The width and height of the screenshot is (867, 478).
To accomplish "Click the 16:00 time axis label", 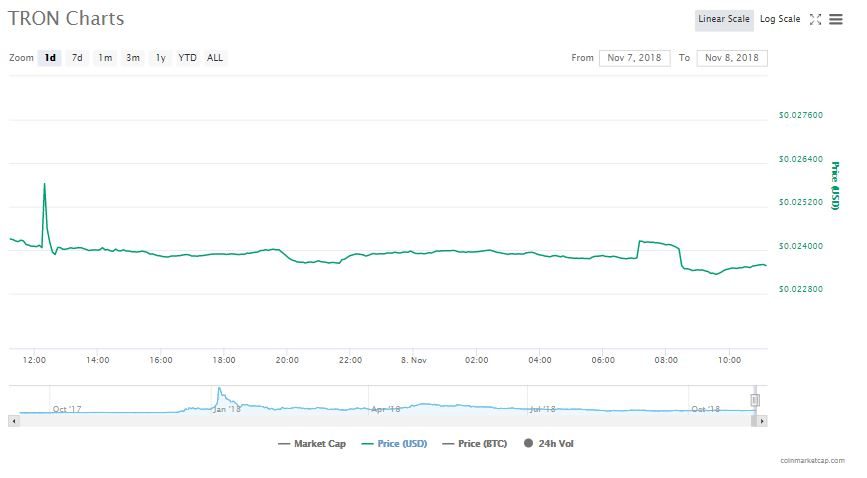I will click(161, 360).
